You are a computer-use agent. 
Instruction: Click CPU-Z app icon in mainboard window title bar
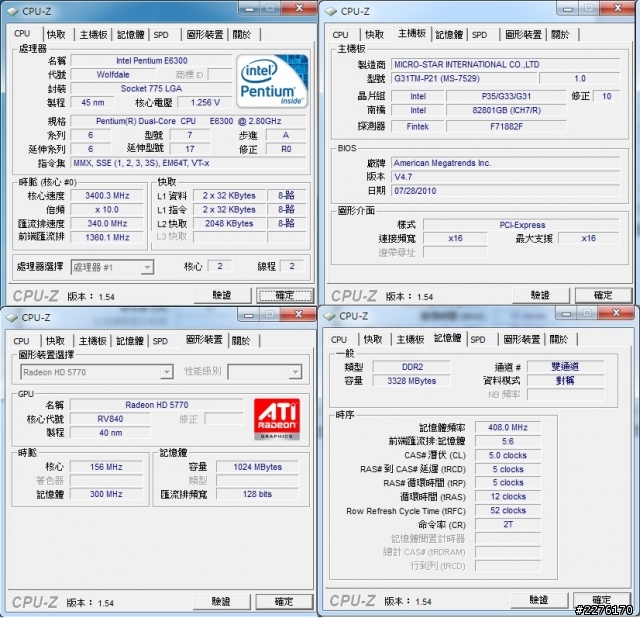331,11
